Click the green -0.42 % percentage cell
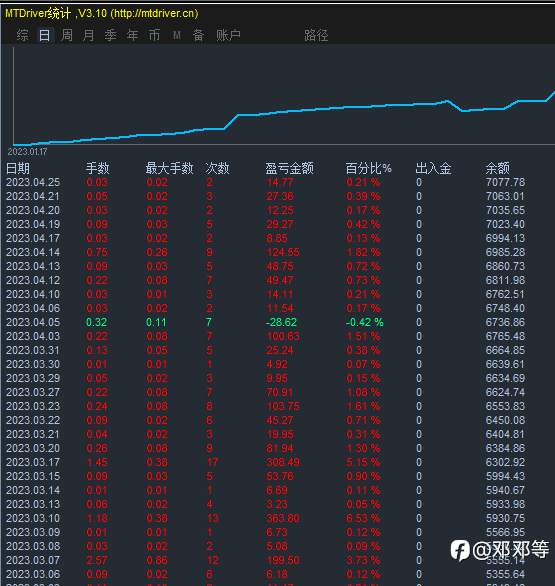This screenshot has width=555, height=586. pyautogui.click(x=364, y=322)
